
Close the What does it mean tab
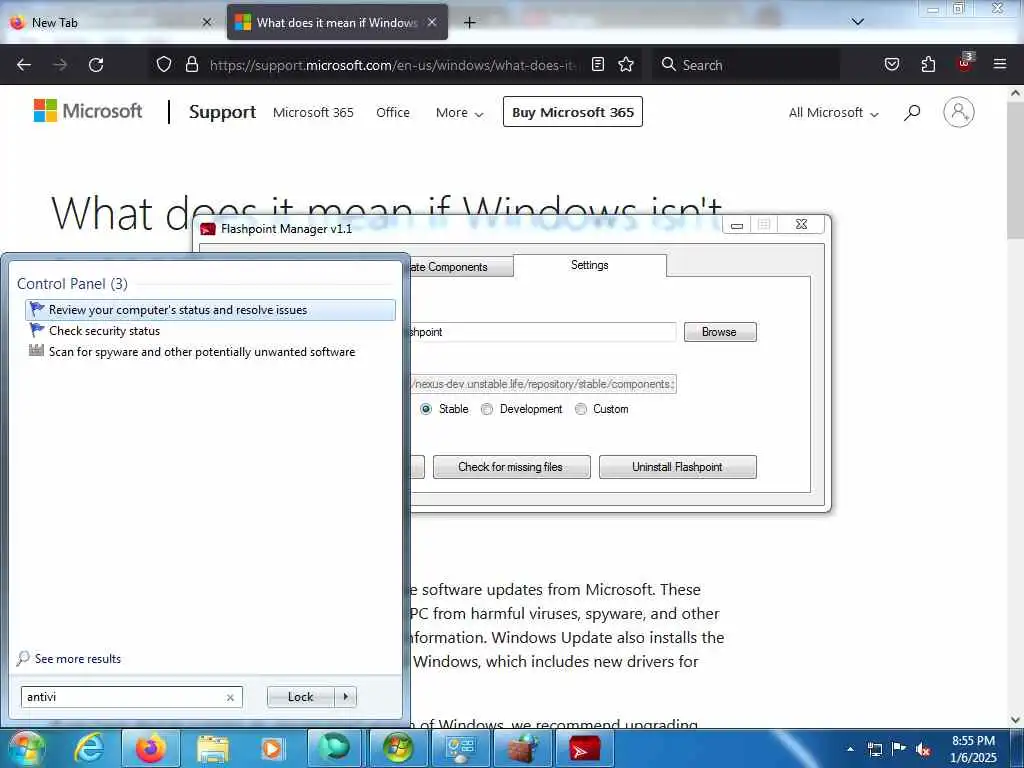(432, 22)
